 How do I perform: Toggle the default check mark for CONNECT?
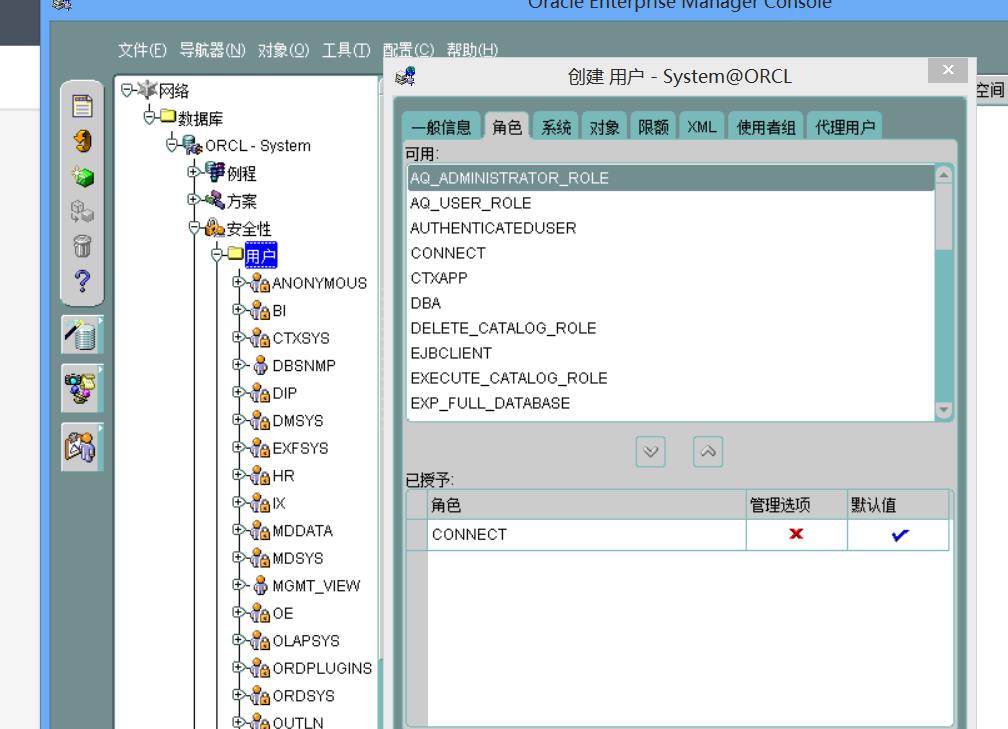click(899, 534)
